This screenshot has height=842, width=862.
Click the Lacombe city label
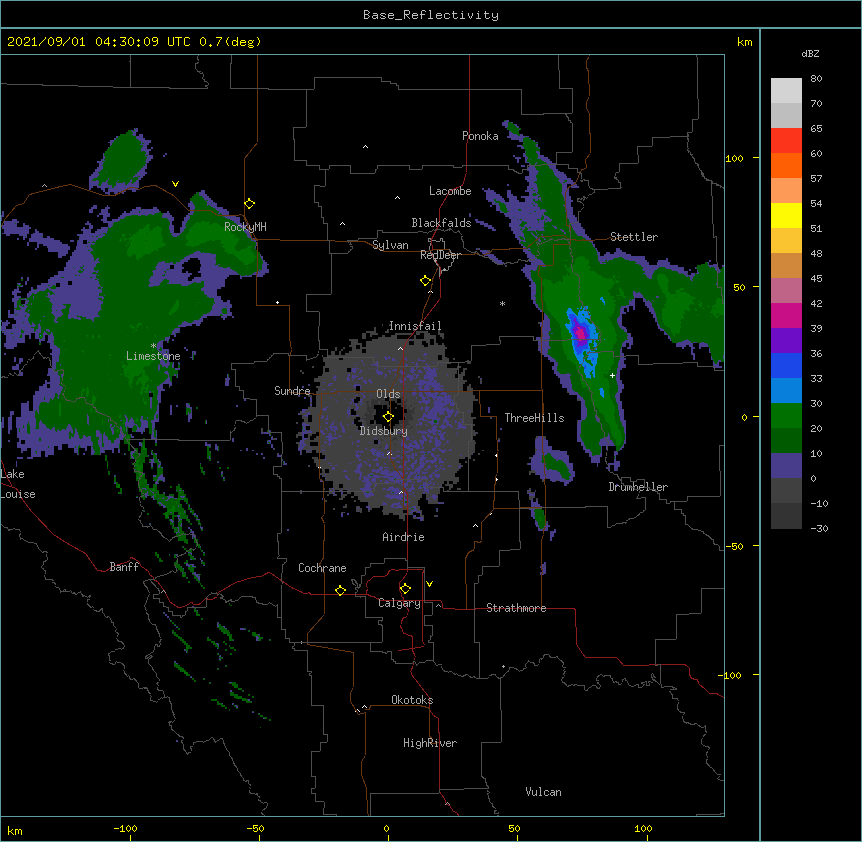[x=450, y=191]
